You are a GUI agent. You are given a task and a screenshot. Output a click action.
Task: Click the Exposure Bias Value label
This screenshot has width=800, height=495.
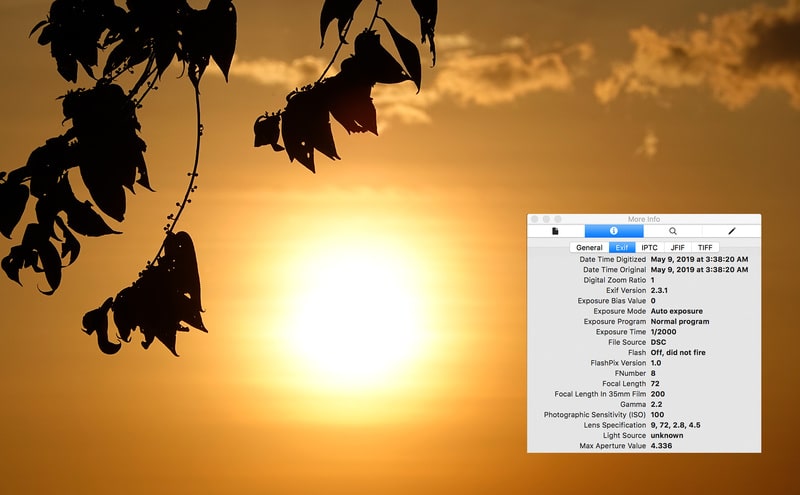click(x=612, y=301)
